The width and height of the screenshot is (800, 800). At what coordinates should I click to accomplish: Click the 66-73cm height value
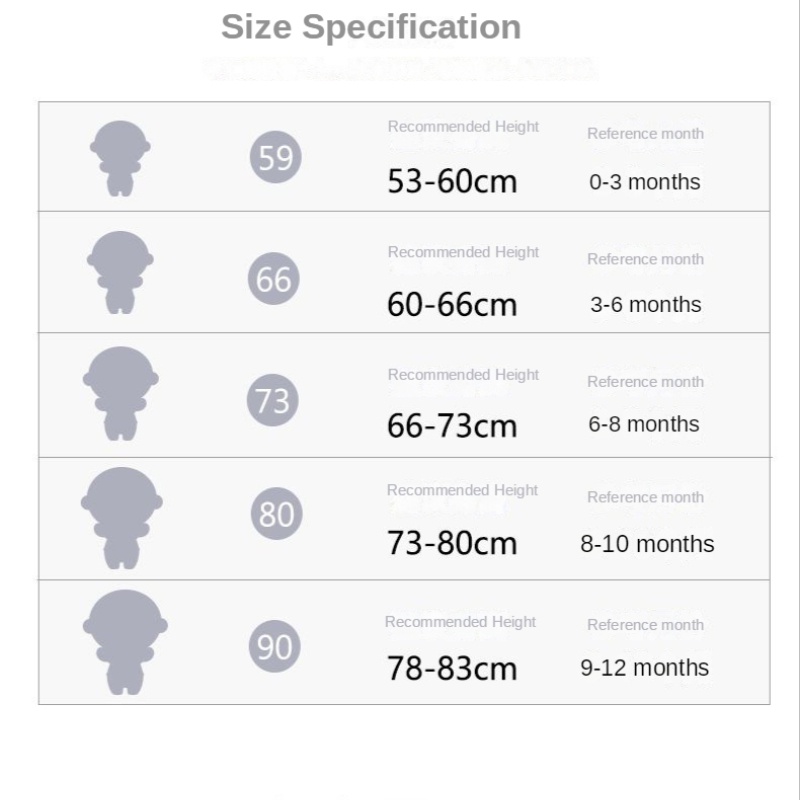click(452, 426)
